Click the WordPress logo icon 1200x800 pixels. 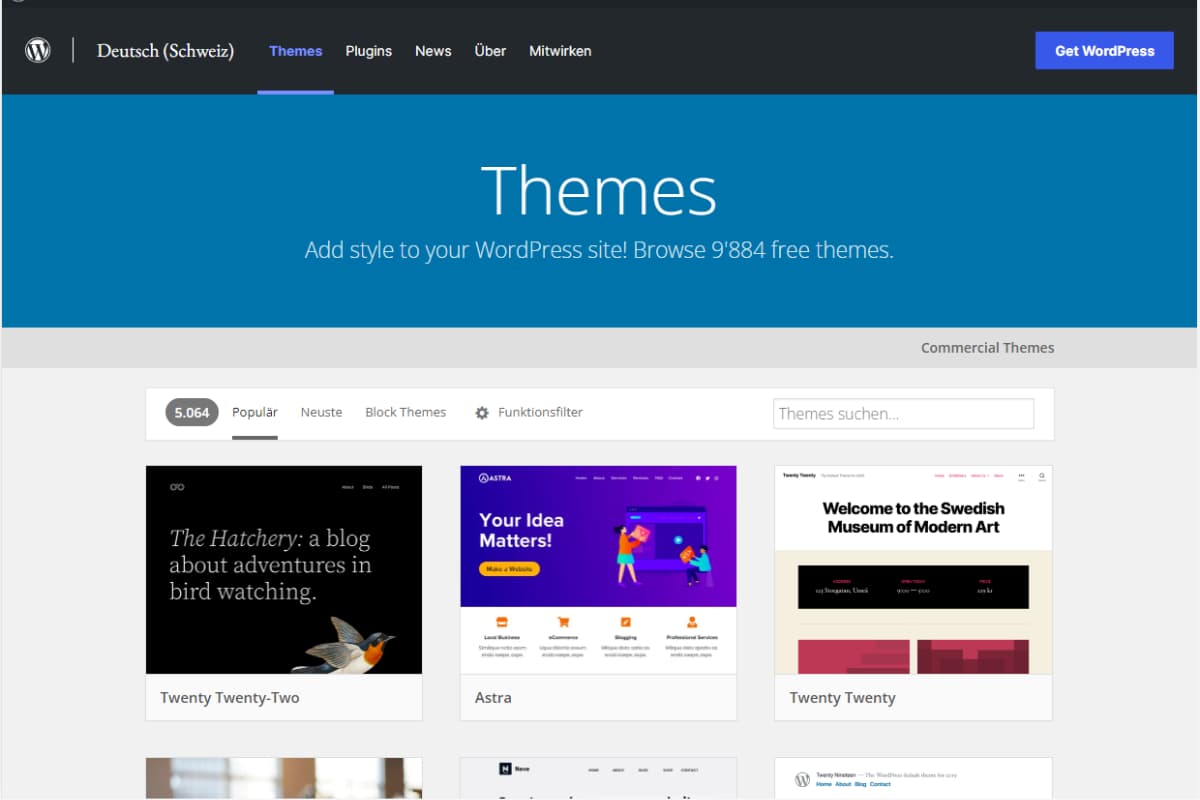38,50
